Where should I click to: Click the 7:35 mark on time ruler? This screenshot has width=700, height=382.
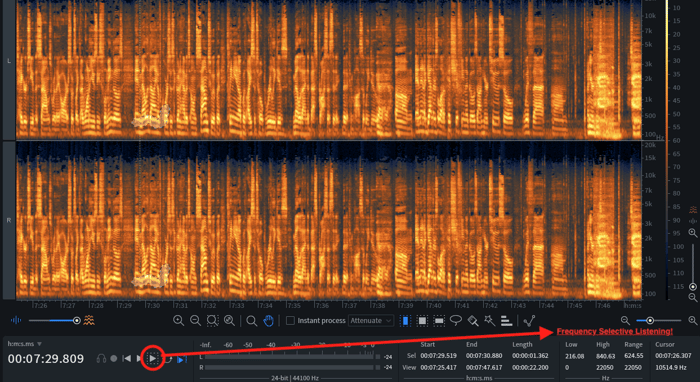(294, 305)
